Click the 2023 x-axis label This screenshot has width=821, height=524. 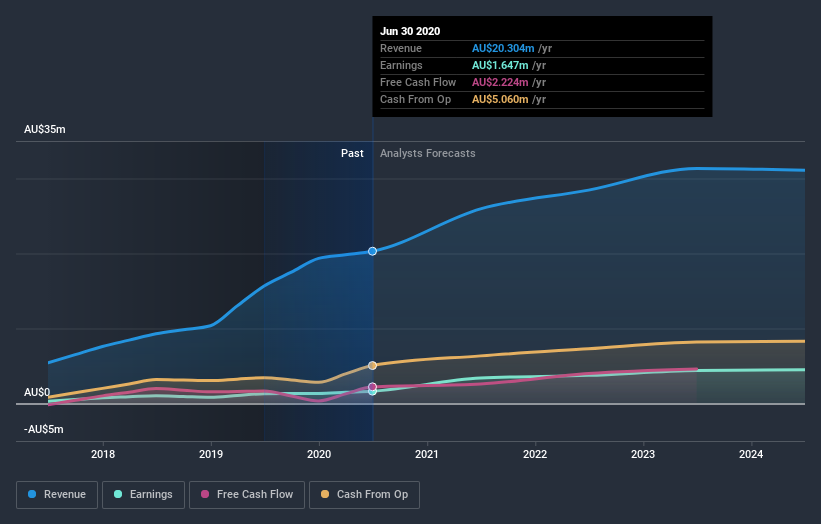point(643,454)
